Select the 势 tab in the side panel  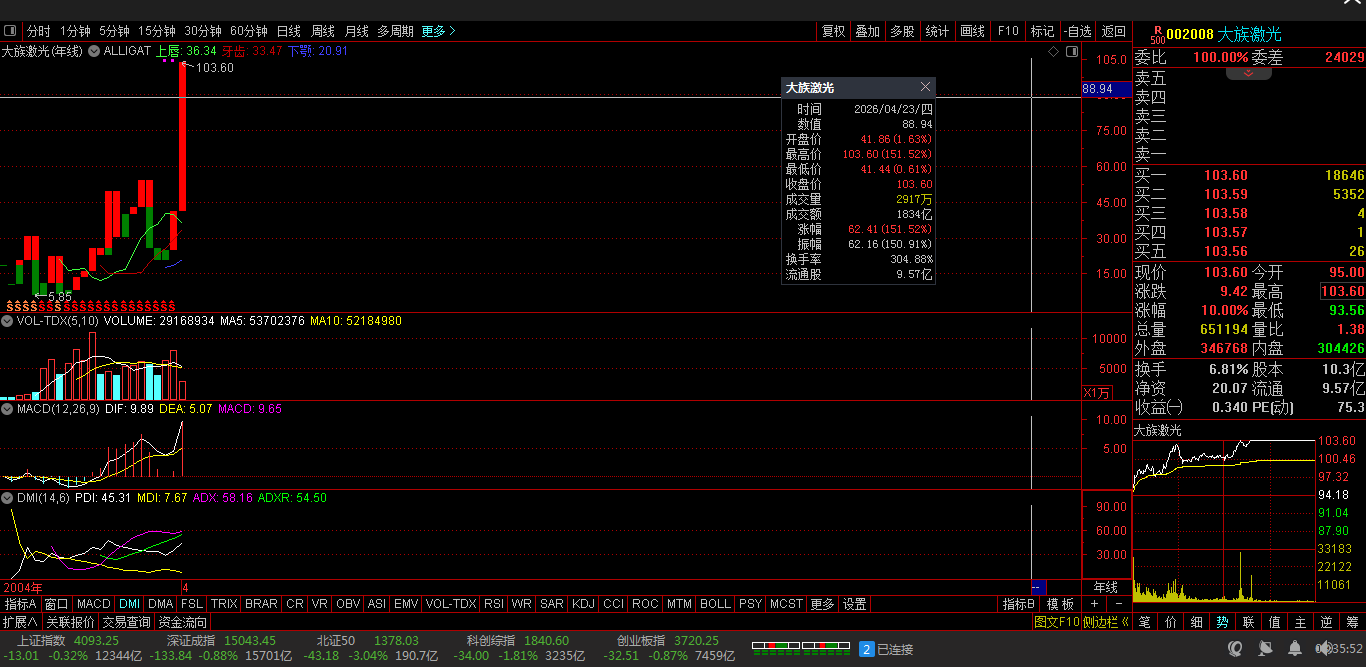(1222, 621)
